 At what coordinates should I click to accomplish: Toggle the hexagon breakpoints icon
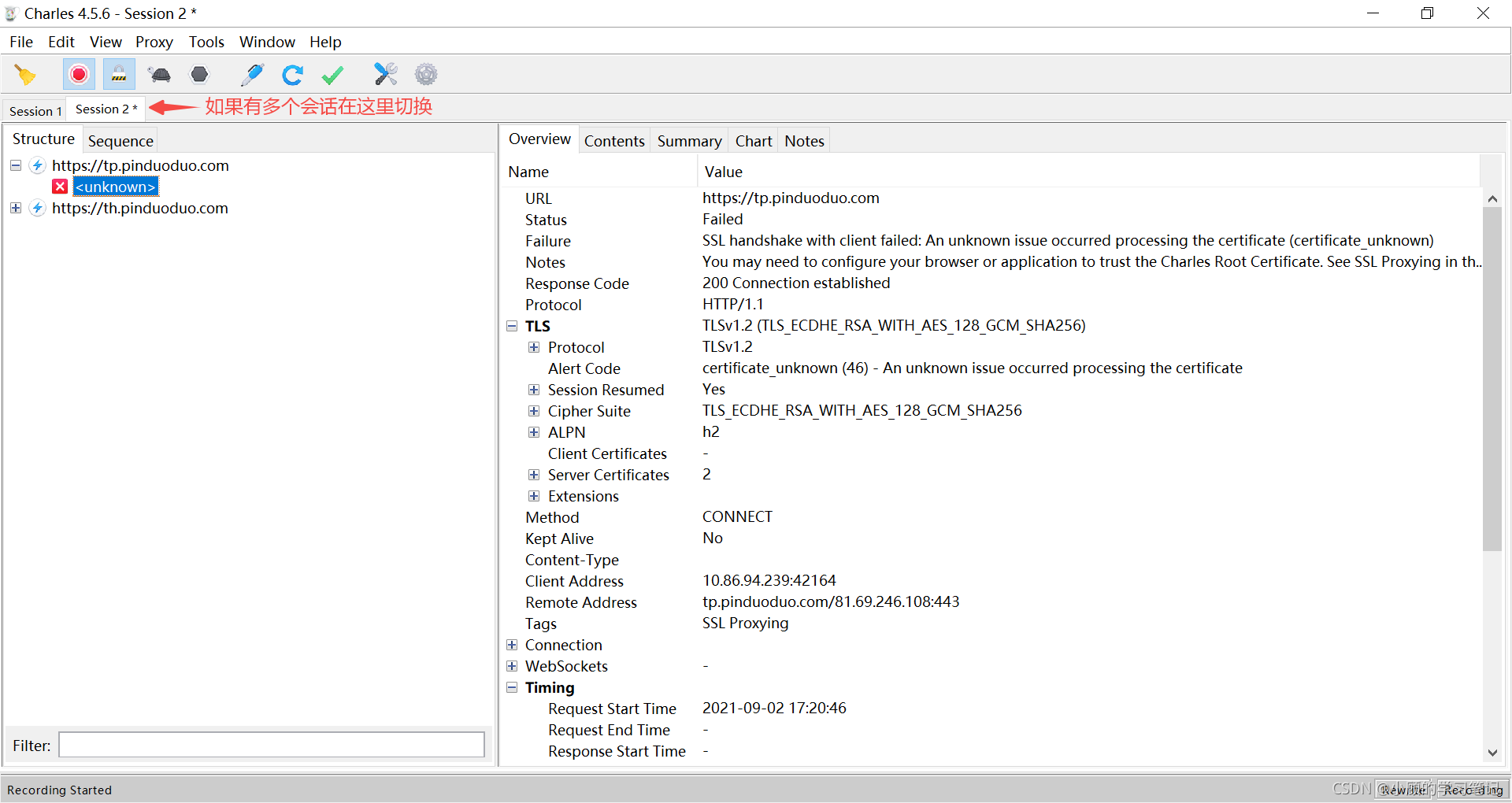click(x=200, y=75)
